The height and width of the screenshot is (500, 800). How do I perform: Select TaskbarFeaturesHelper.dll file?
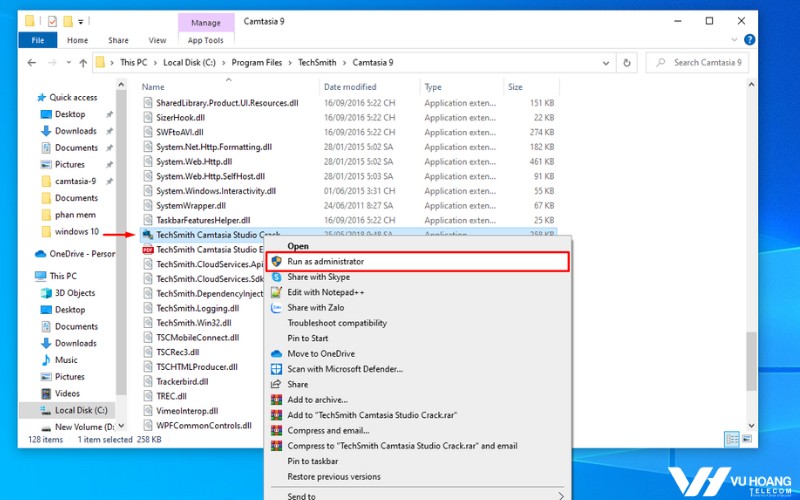click(203, 220)
